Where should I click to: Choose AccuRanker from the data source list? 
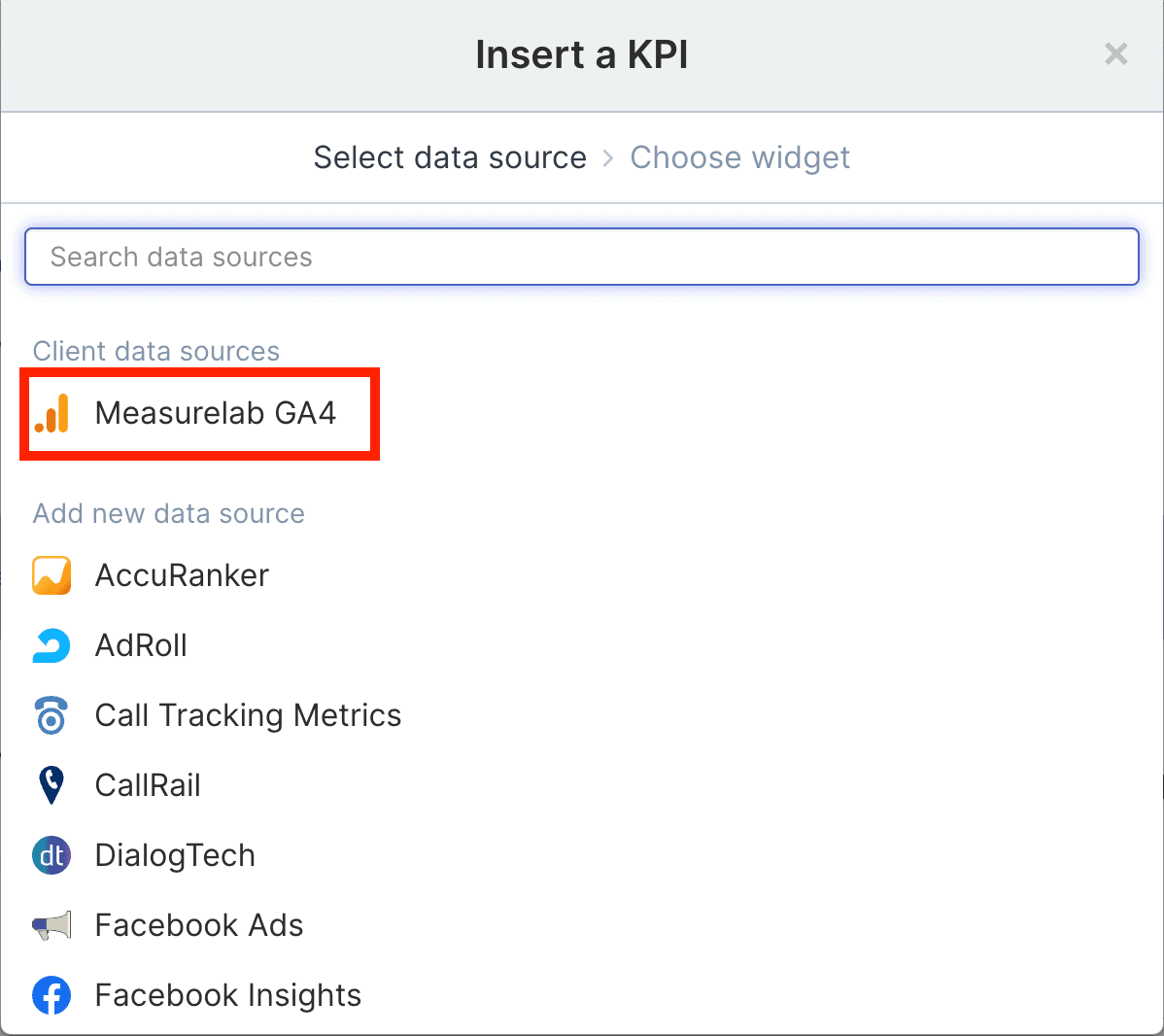tap(182, 575)
